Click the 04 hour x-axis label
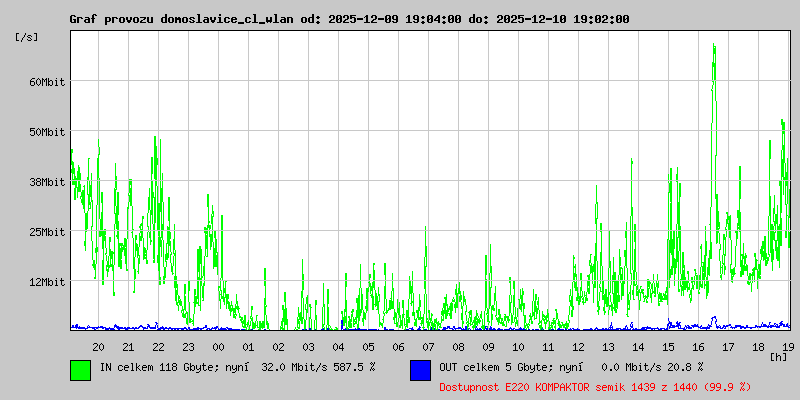The image size is (800, 400). click(338, 347)
